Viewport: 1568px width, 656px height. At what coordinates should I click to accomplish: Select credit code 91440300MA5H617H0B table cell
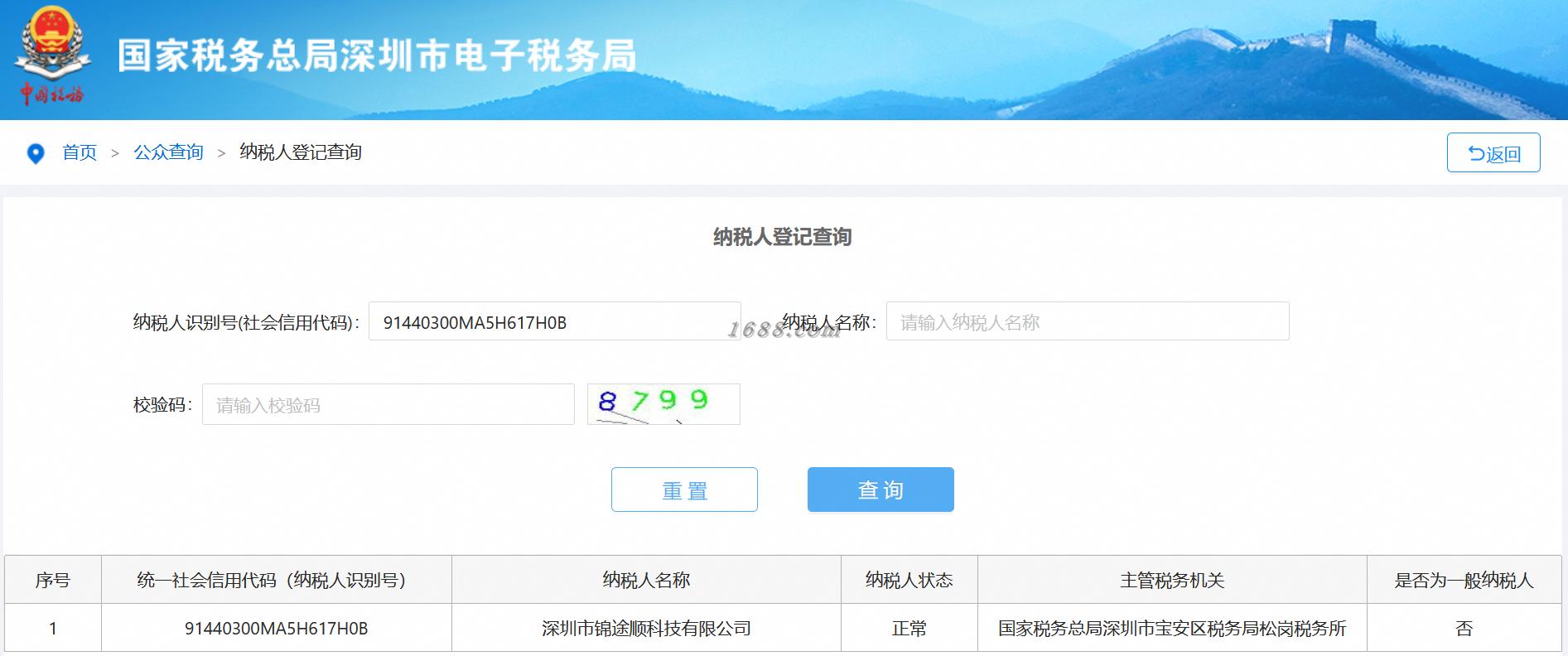click(x=276, y=629)
